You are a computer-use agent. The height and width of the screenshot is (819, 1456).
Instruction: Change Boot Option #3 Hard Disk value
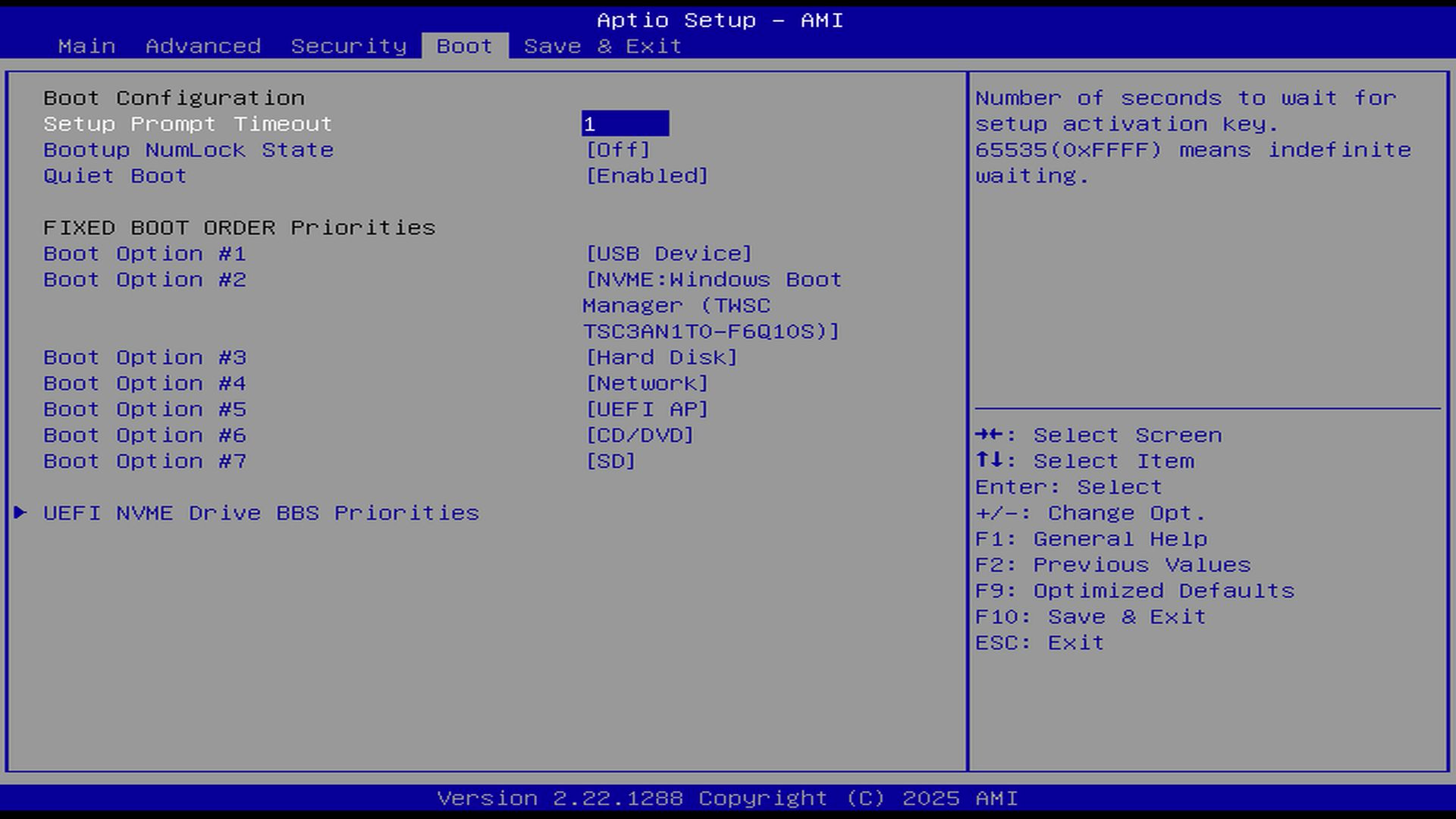(x=661, y=357)
